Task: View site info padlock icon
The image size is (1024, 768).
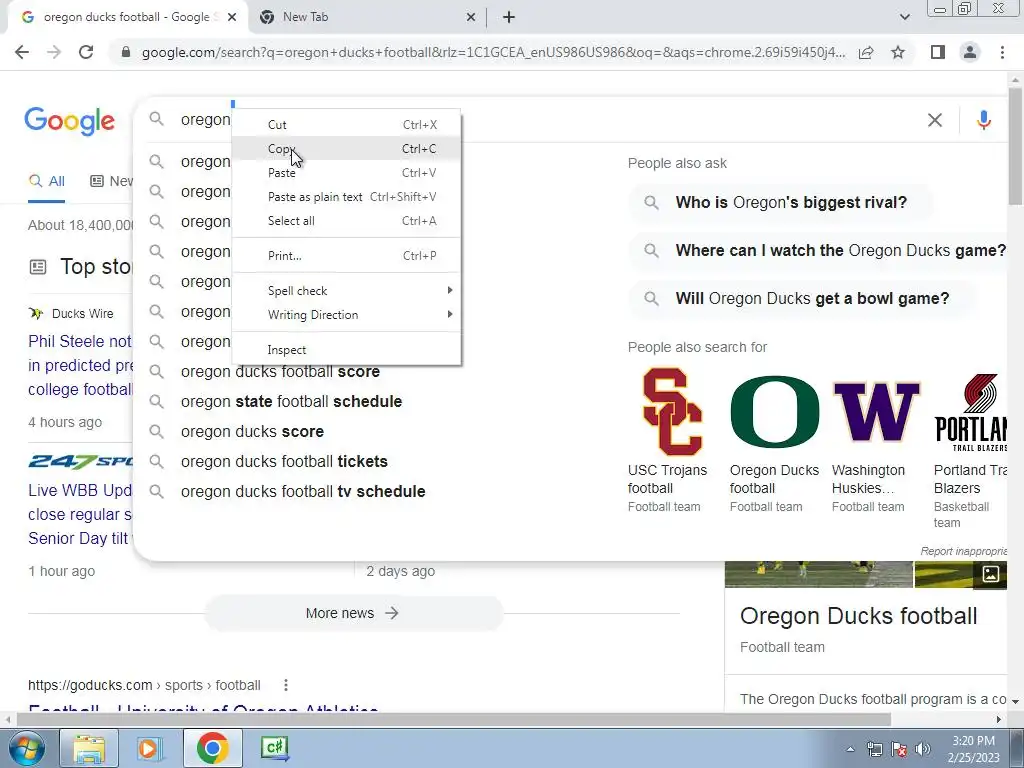Action: click(126, 52)
